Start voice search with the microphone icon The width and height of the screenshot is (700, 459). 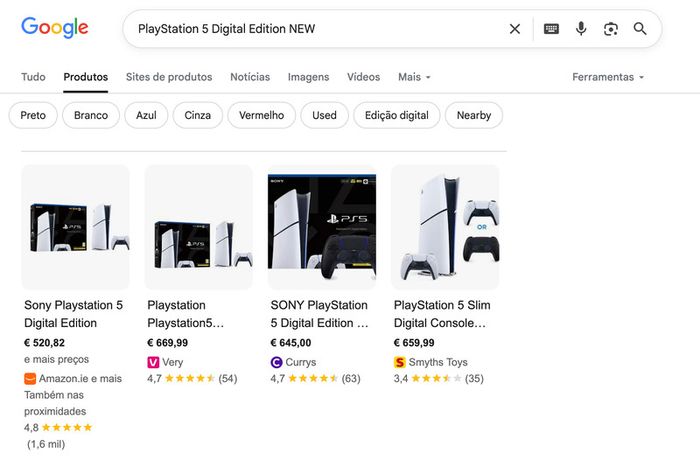click(581, 29)
